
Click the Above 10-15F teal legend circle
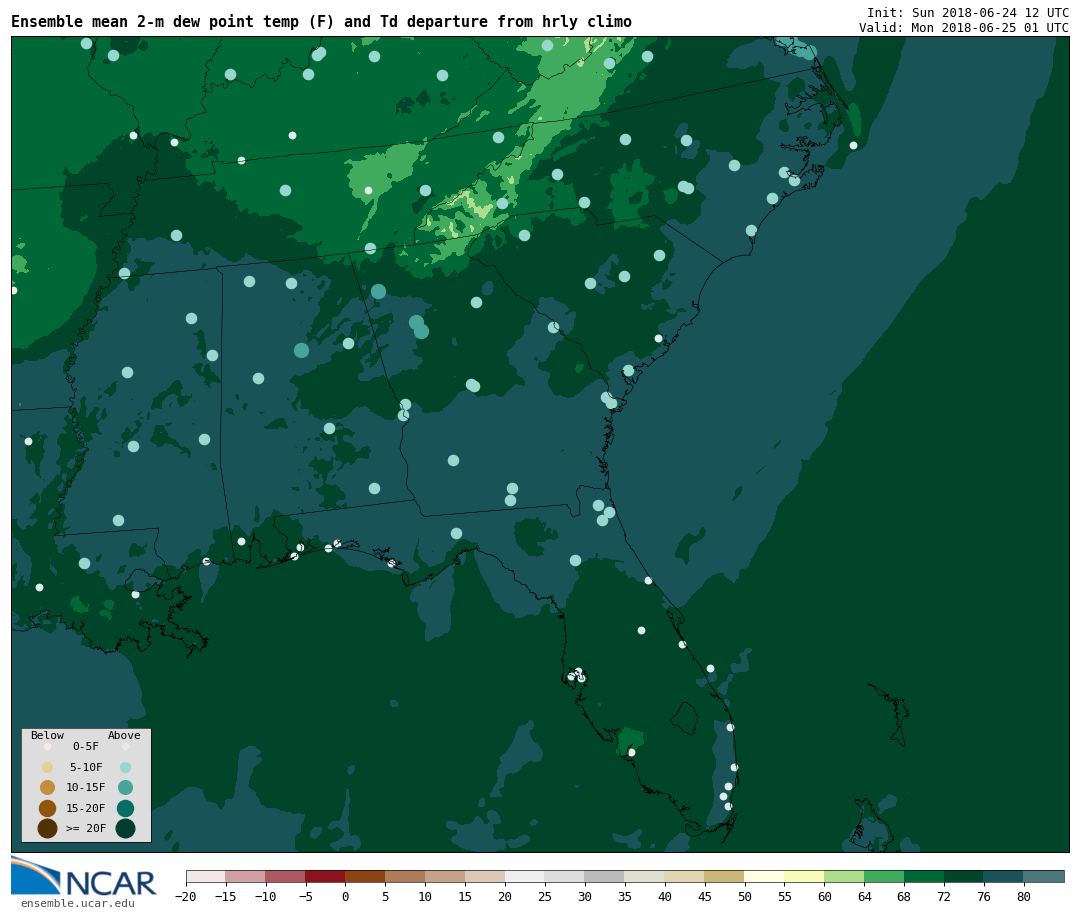click(x=125, y=787)
